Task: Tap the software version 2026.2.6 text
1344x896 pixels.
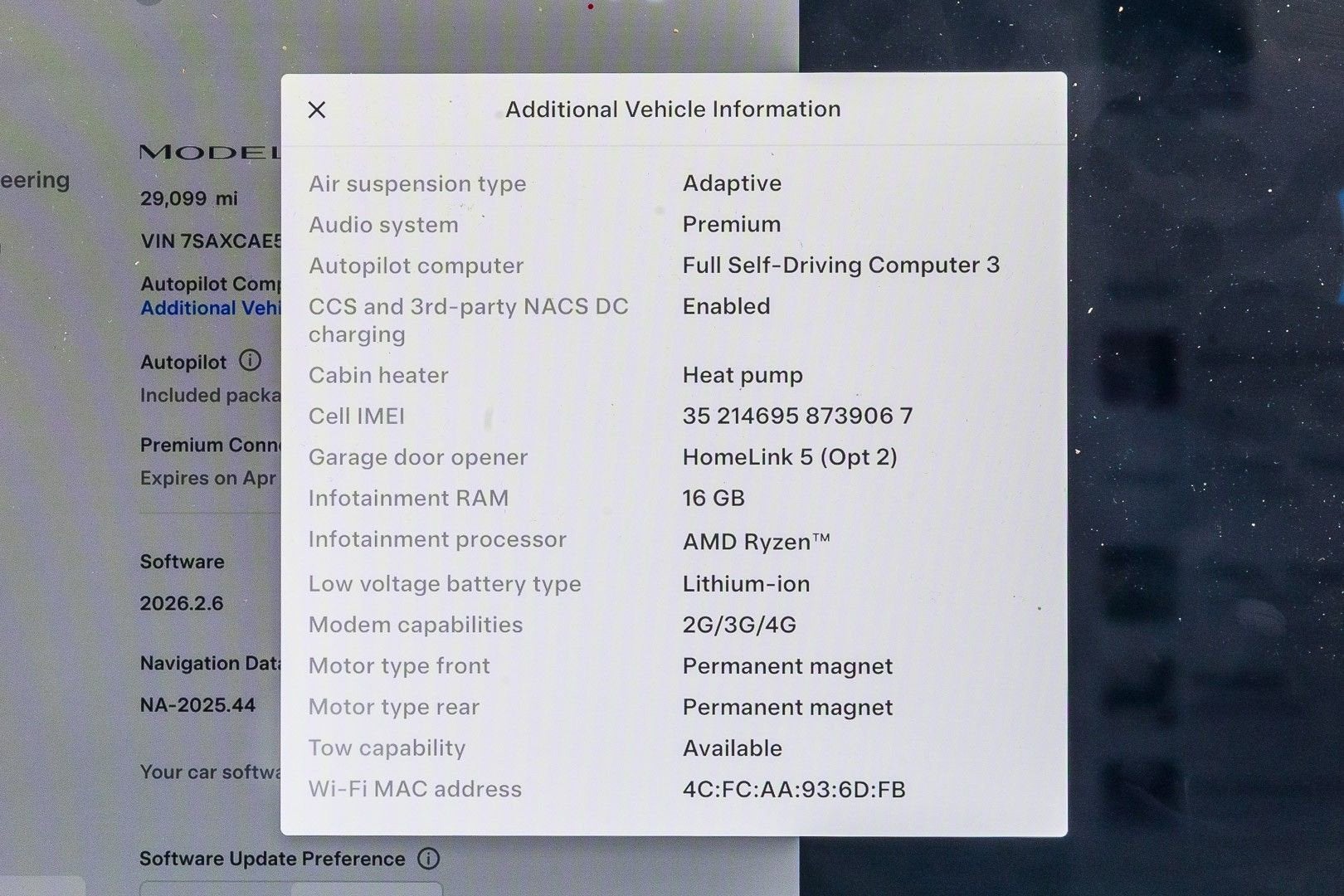Action: click(181, 603)
